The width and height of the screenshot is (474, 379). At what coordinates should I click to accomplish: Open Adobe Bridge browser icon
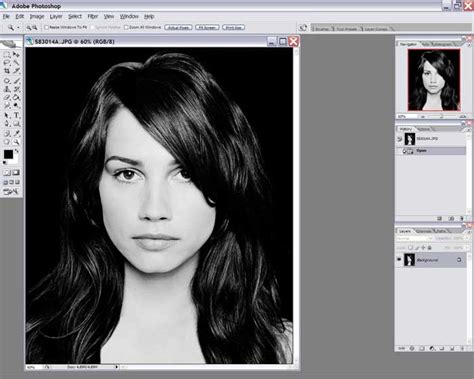tap(303, 28)
